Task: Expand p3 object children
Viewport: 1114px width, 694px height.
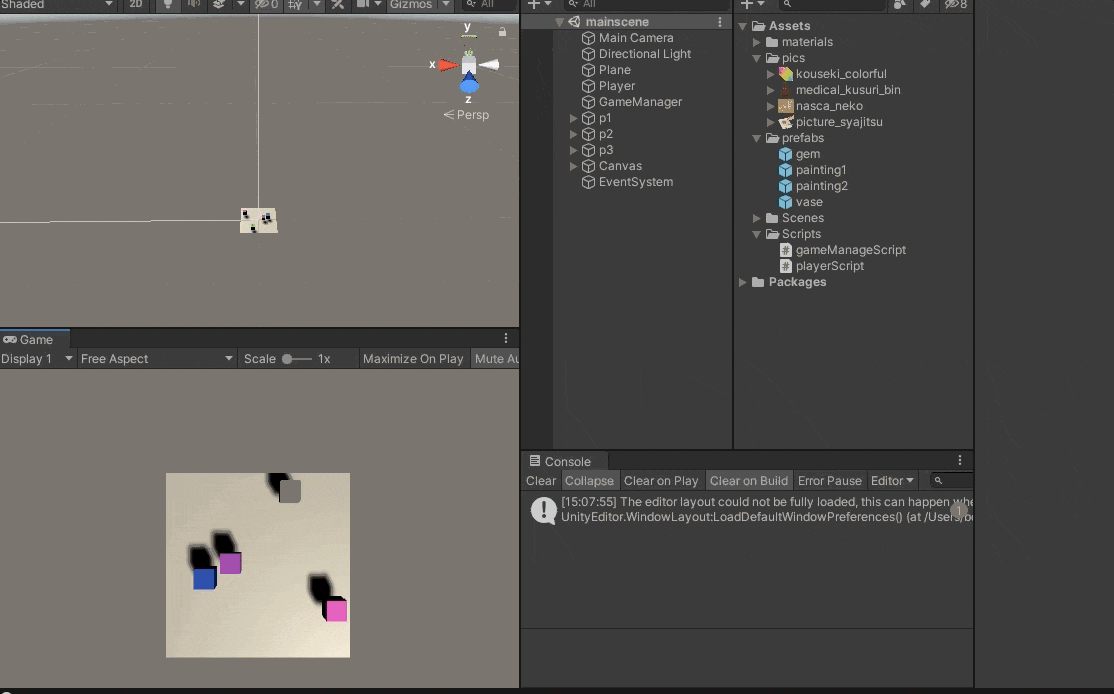Action: click(573, 150)
